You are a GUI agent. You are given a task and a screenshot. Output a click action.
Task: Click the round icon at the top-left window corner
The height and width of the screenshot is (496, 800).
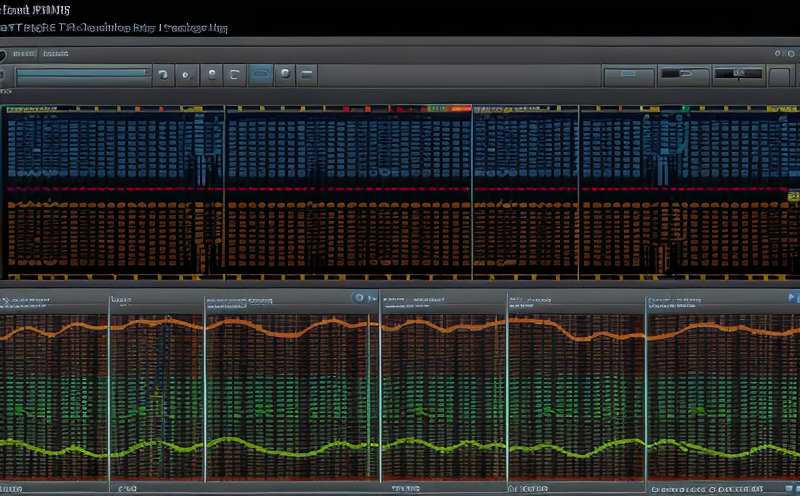(3, 55)
